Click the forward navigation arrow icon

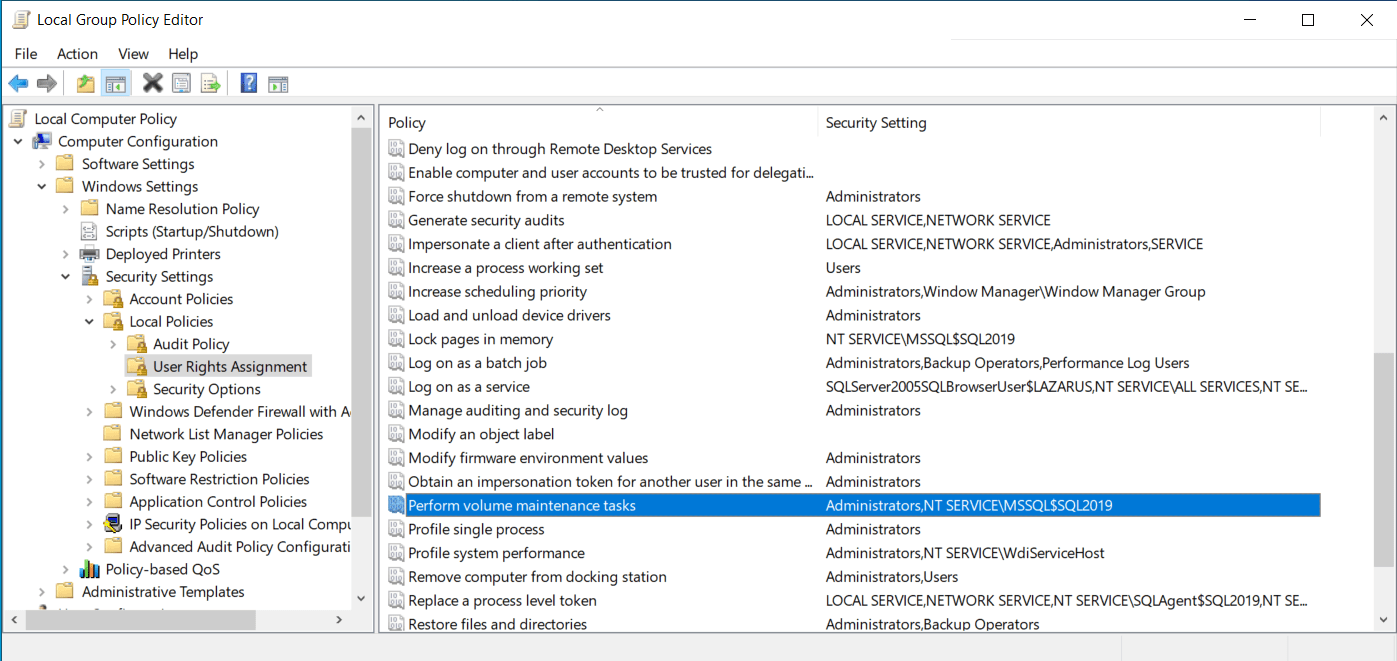pos(46,83)
